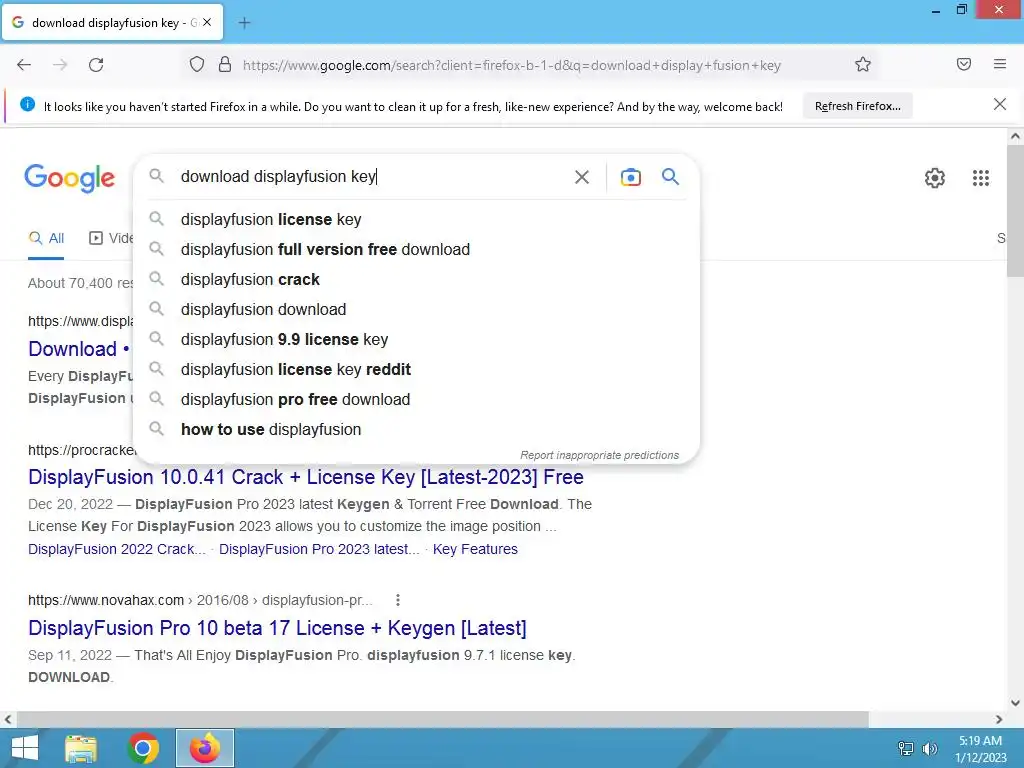Select suggestion 'displayfusion pro free download'
This screenshot has height=768, width=1024.
416,400
